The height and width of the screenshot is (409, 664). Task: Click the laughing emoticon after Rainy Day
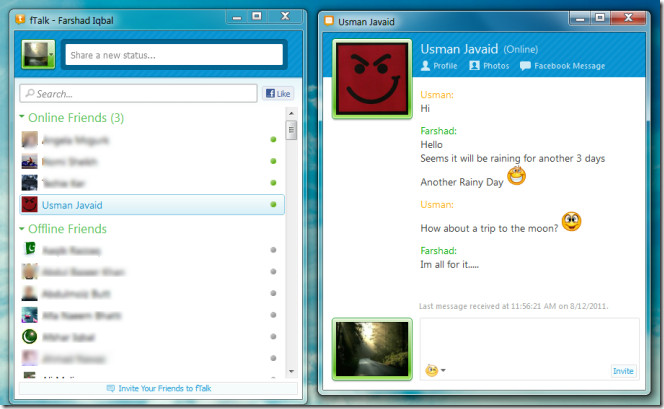[517, 175]
